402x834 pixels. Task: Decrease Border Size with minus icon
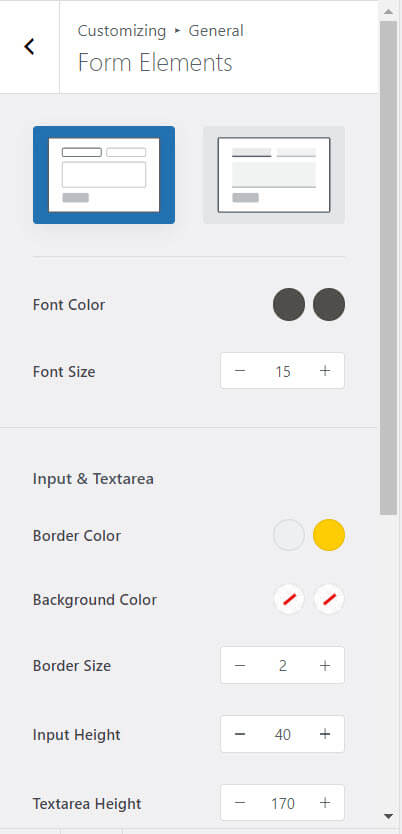pos(240,665)
